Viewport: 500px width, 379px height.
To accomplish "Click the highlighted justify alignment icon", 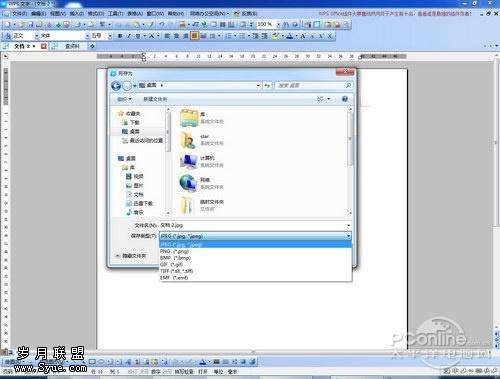I will pos(194,36).
